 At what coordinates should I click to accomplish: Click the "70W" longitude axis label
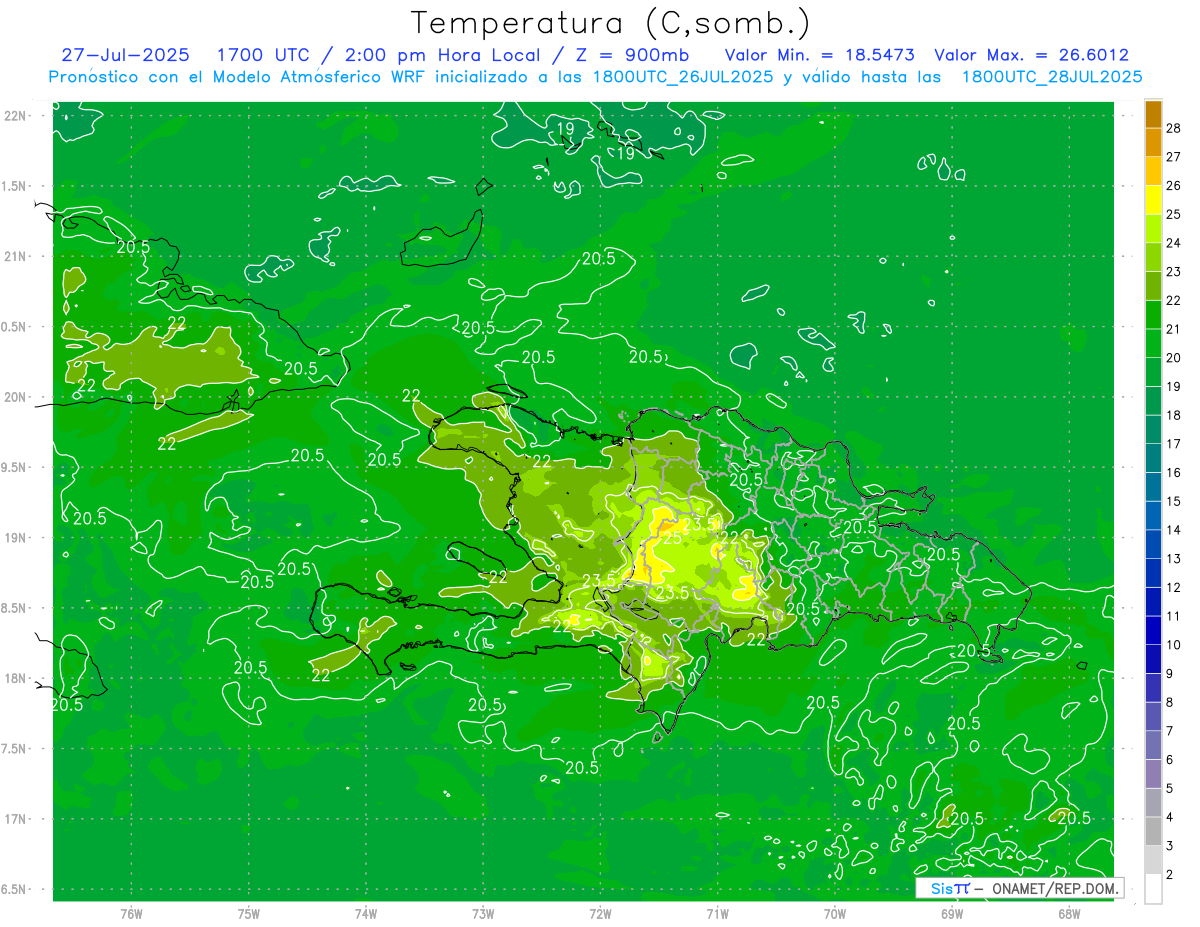pos(835,913)
